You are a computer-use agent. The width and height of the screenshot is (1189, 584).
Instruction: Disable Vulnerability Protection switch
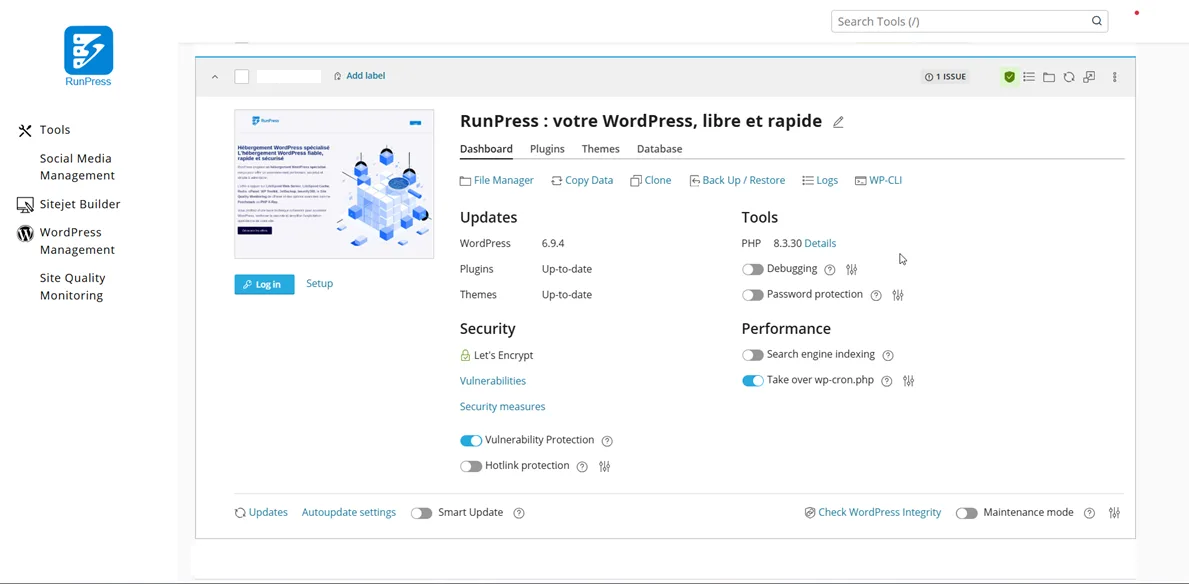[471, 441]
